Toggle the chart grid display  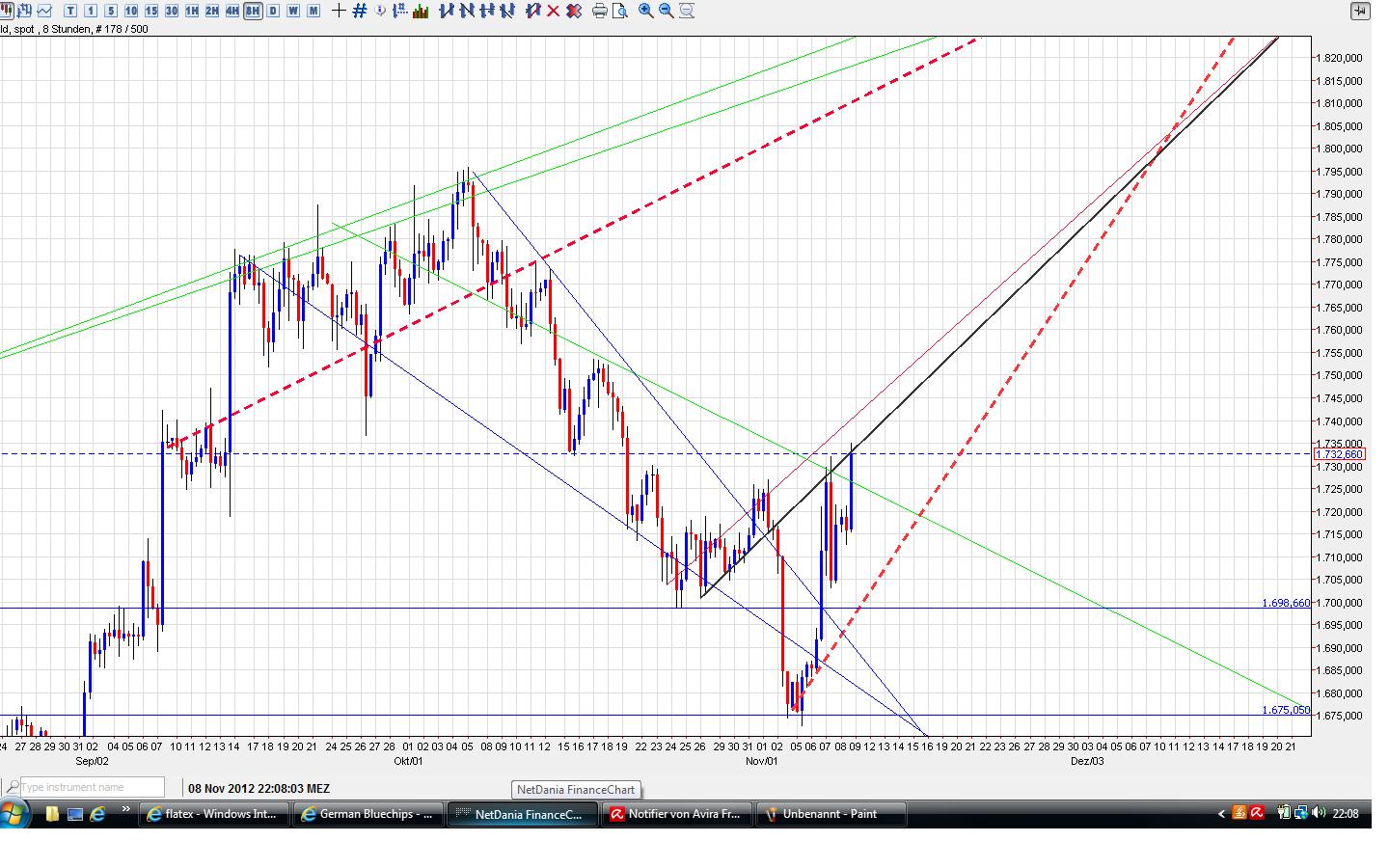(x=359, y=11)
